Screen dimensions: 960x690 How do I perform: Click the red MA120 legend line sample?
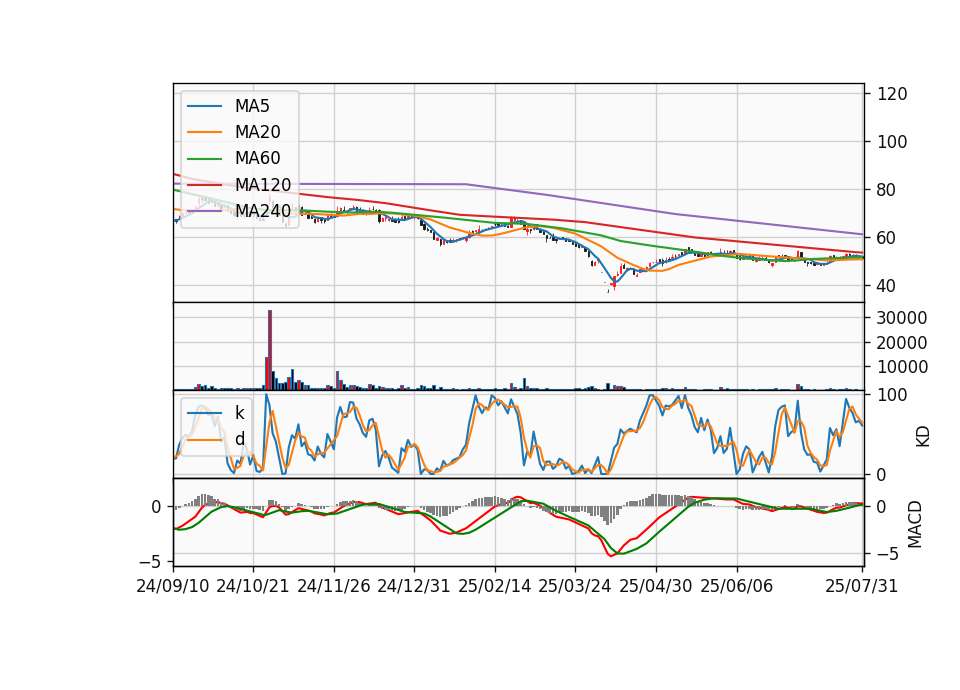204,185
